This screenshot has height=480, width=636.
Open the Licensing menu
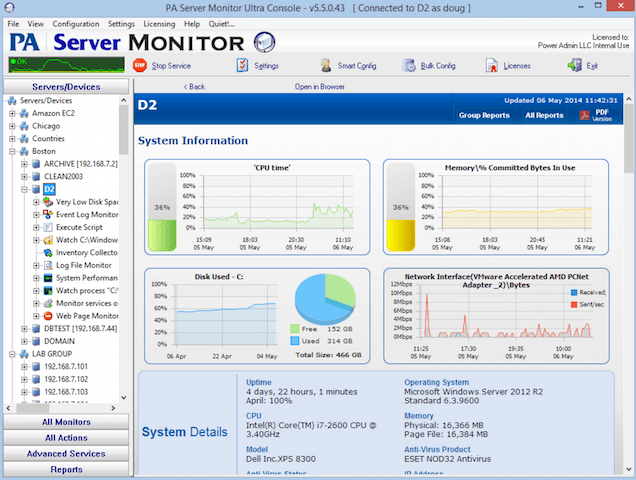159,24
